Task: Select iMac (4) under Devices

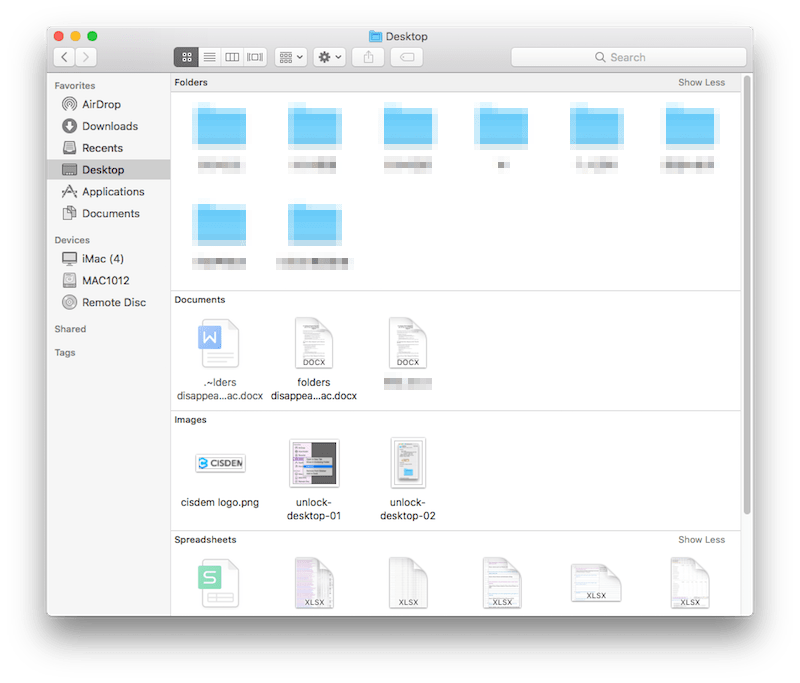Action: [x=96, y=258]
